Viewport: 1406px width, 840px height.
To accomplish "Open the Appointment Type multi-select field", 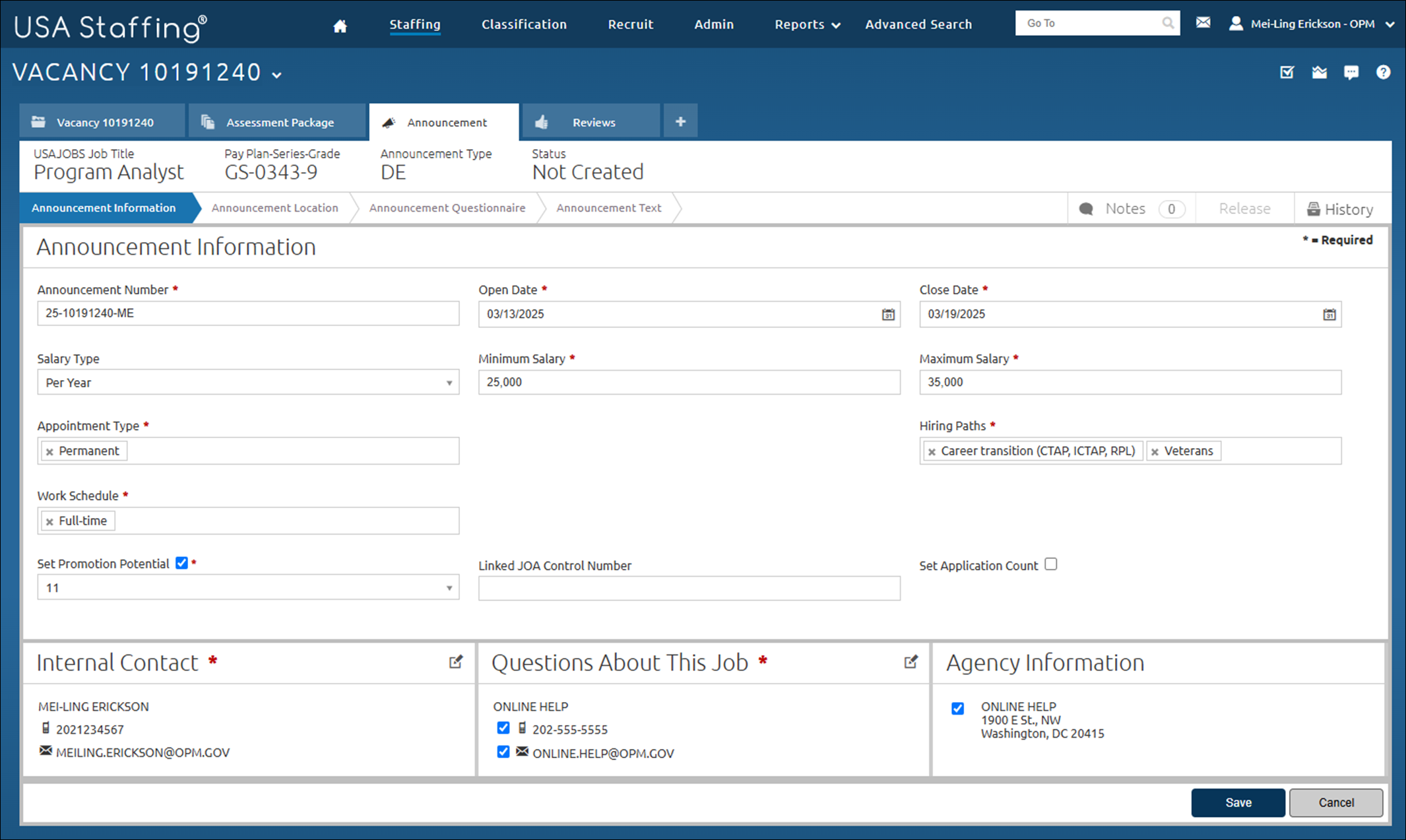I will 248,451.
